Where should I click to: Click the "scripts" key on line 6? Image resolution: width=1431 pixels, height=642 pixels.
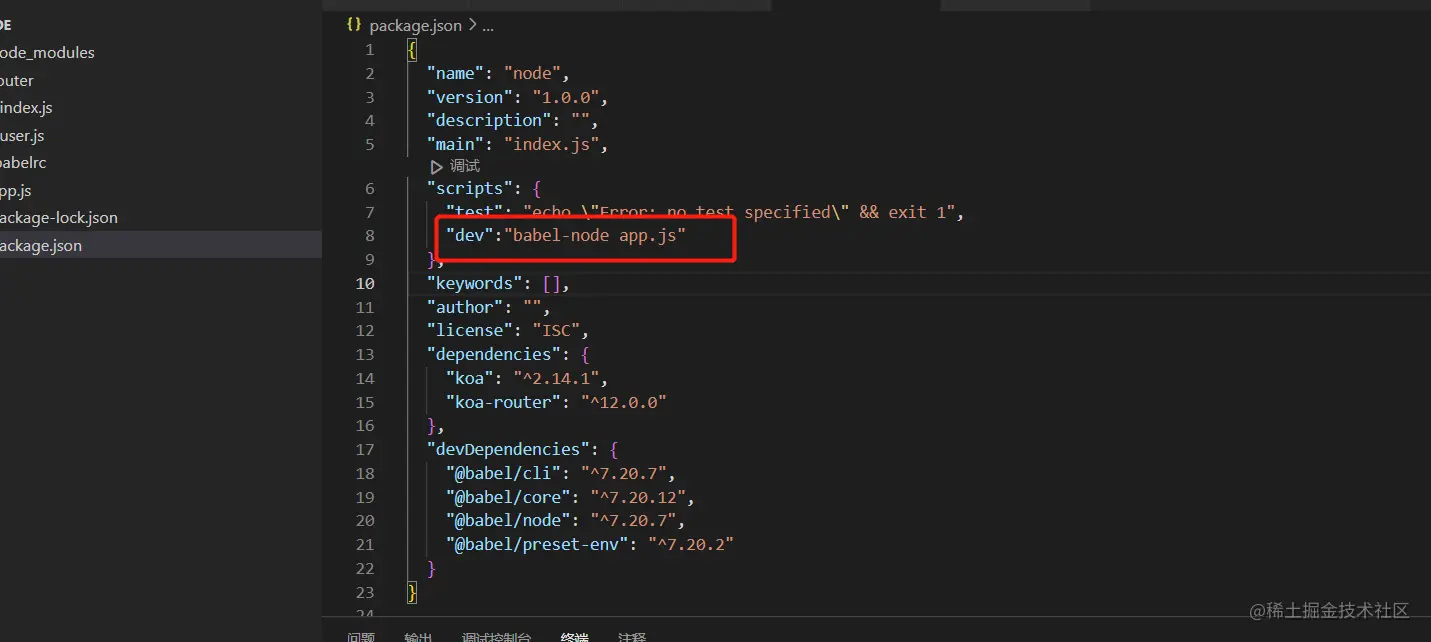click(x=469, y=188)
